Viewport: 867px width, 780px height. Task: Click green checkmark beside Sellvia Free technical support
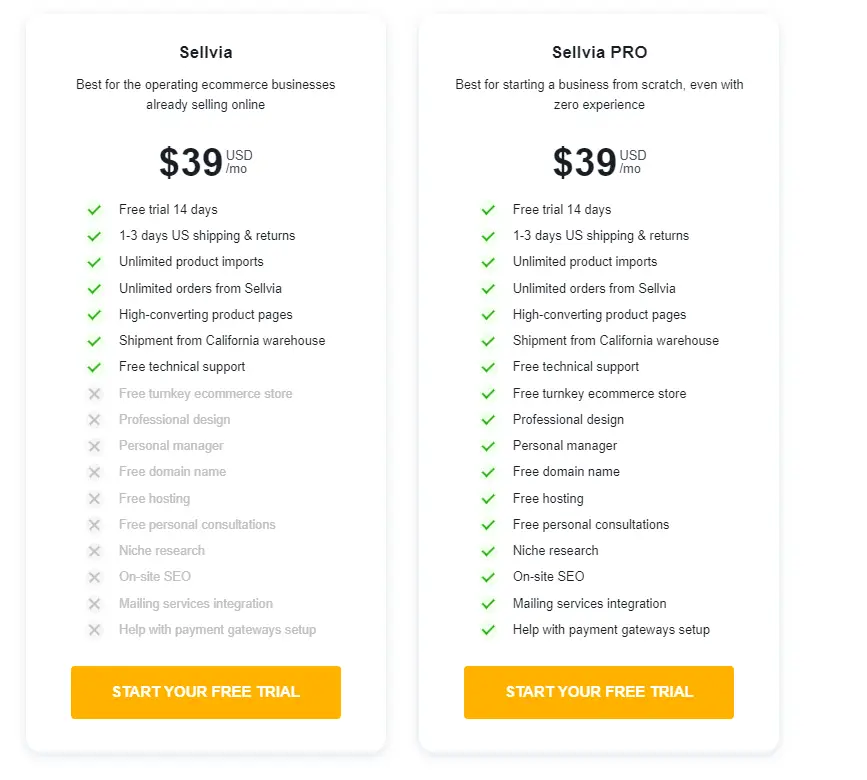pyautogui.click(x=95, y=367)
